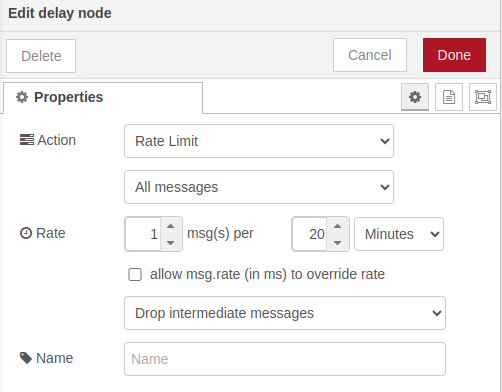Focus the Name text input field

285,359
